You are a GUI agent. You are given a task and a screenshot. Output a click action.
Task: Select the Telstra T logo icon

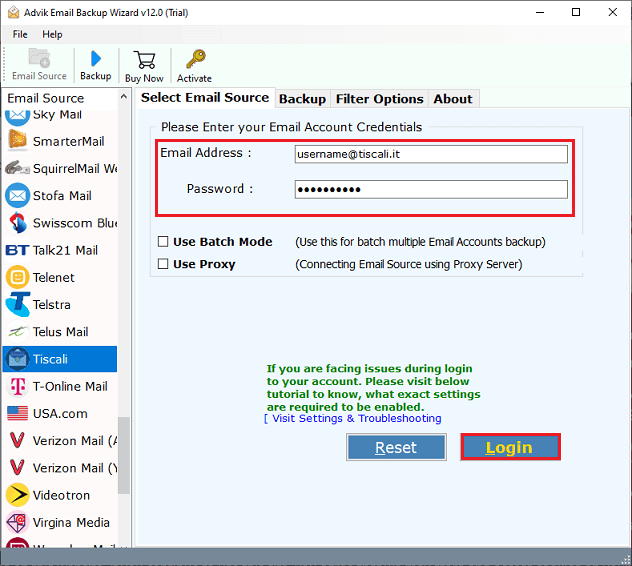pyautogui.click(x=18, y=304)
